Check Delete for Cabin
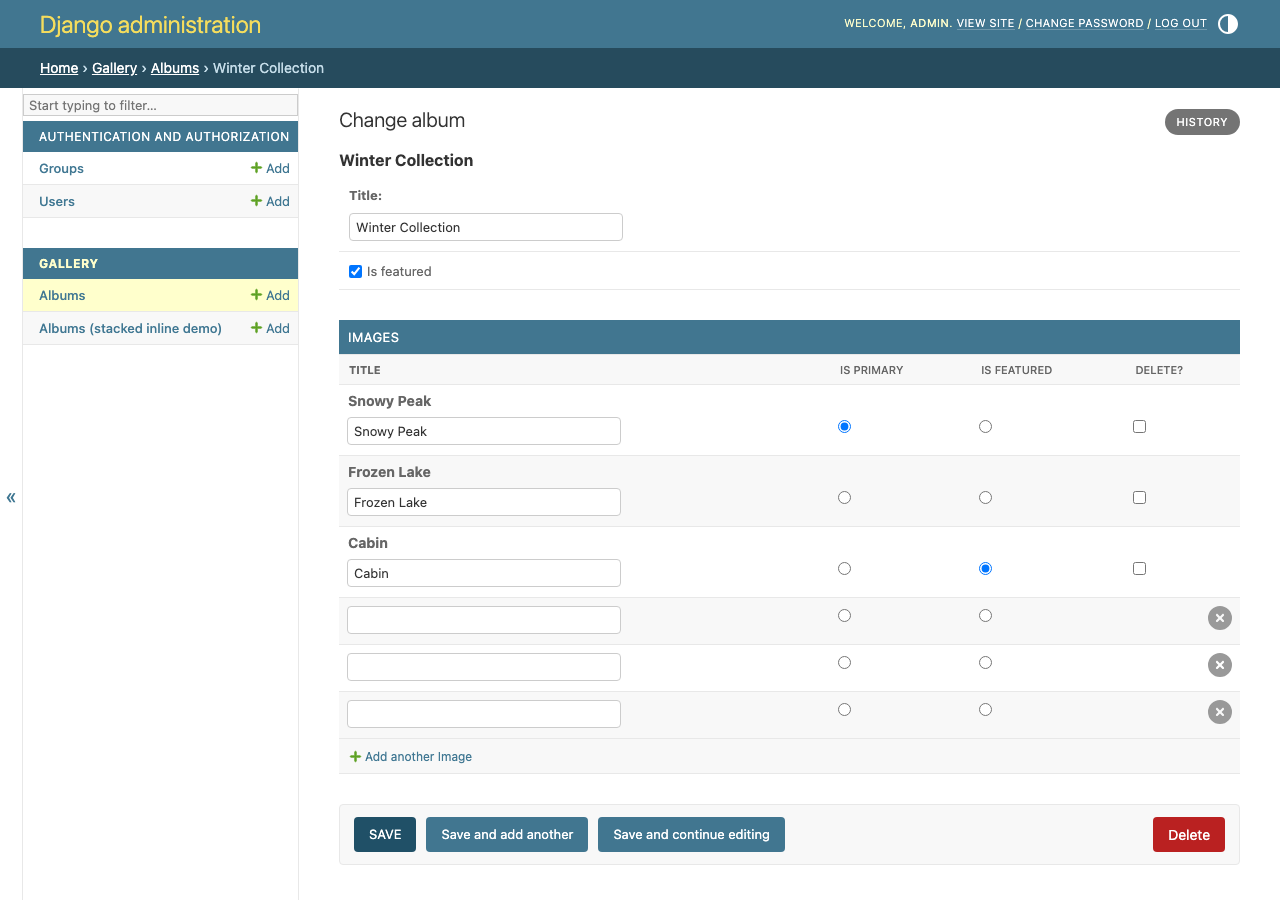1280x900 pixels. tap(1139, 568)
